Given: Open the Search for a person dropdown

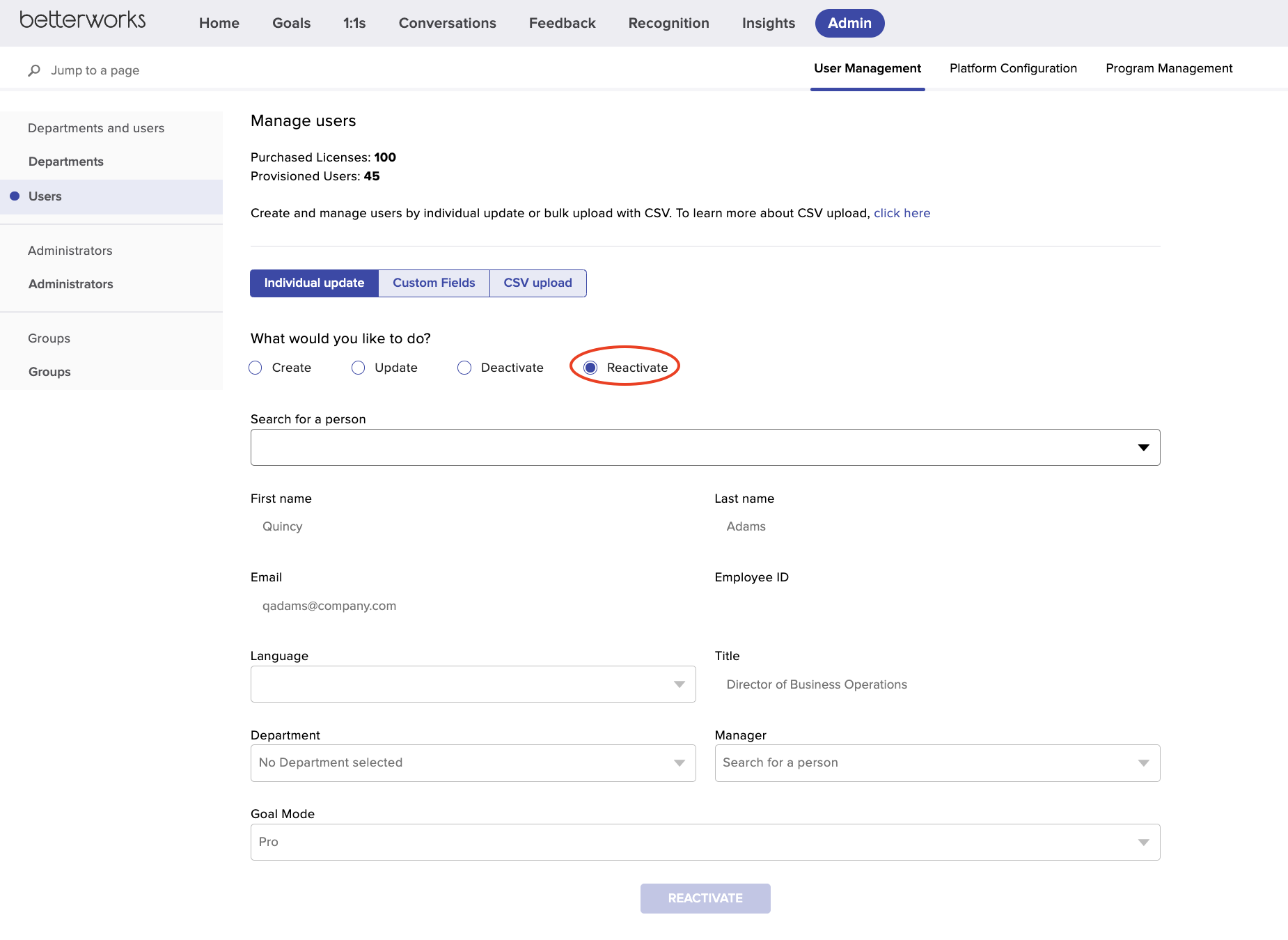Looking at the screenshot, I should tap(1143, 446).
